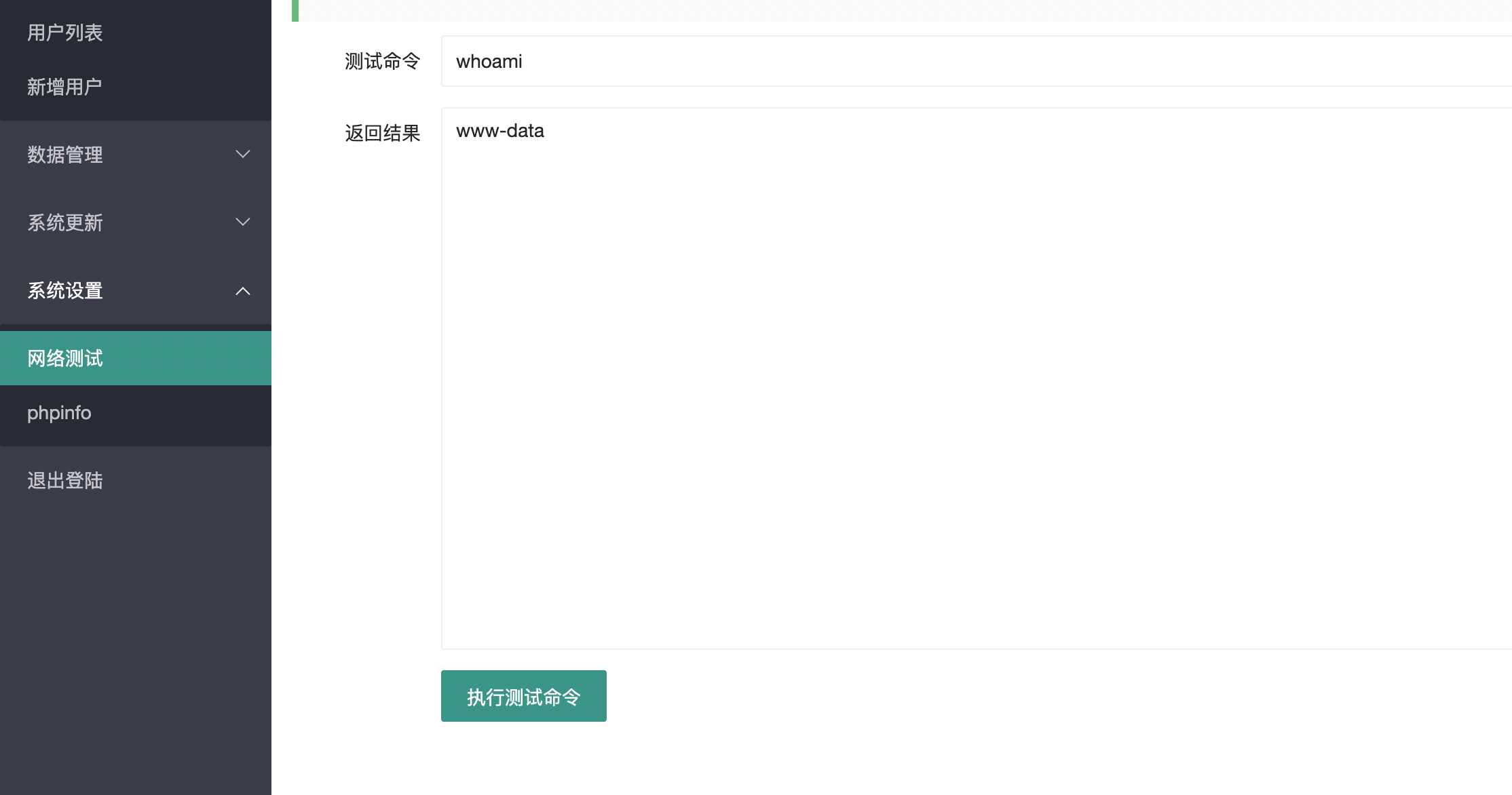The height and width of the screenshot is (795, 1512).
Task: Click the 系统设置 sidebar label
Action: tap(65, 290)
